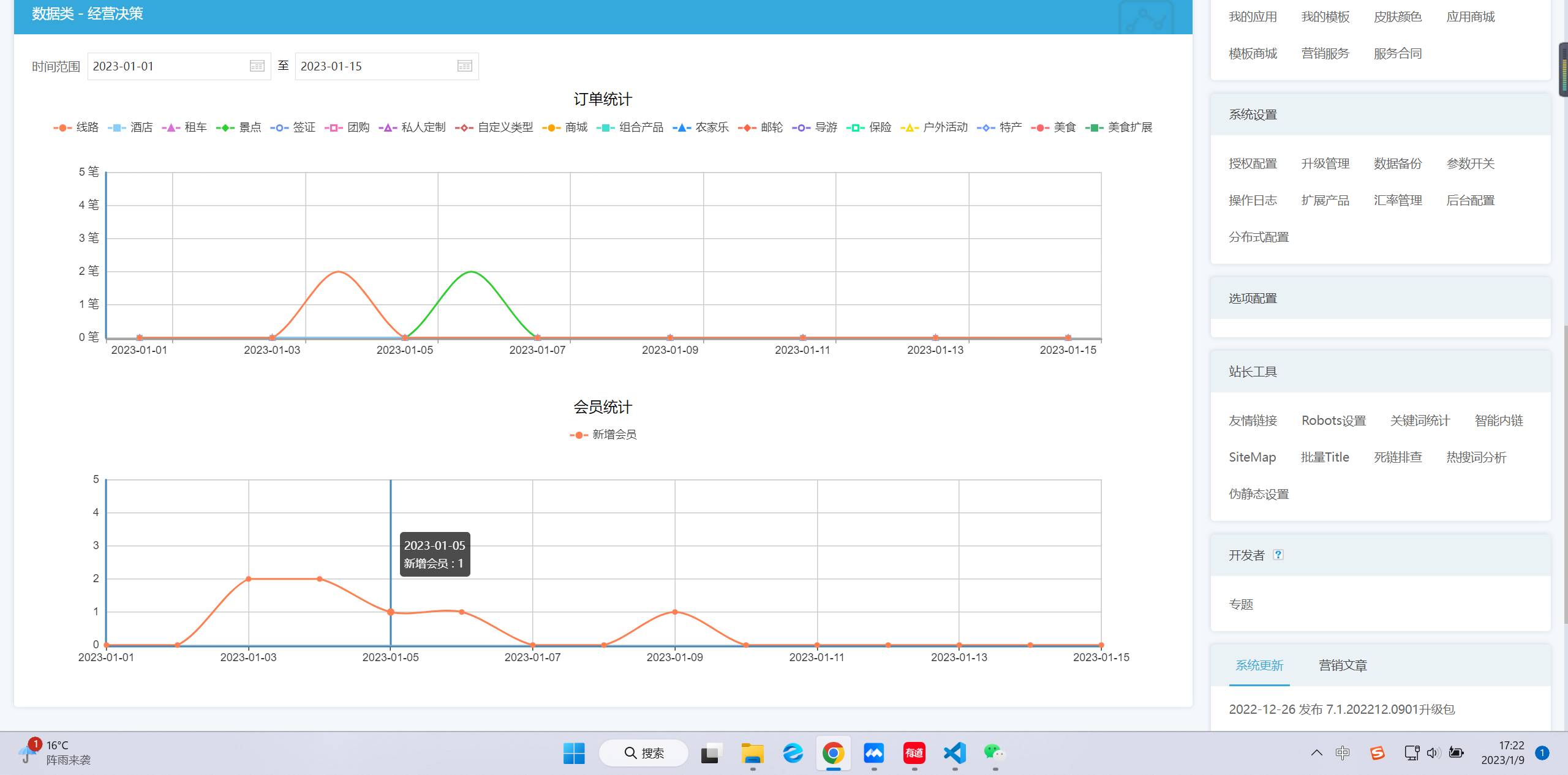The height and width of the screenshot is (775, 1568).
Task: Open SiteMap tool link
Action: pyautogui.click(x=1253, y=457)
